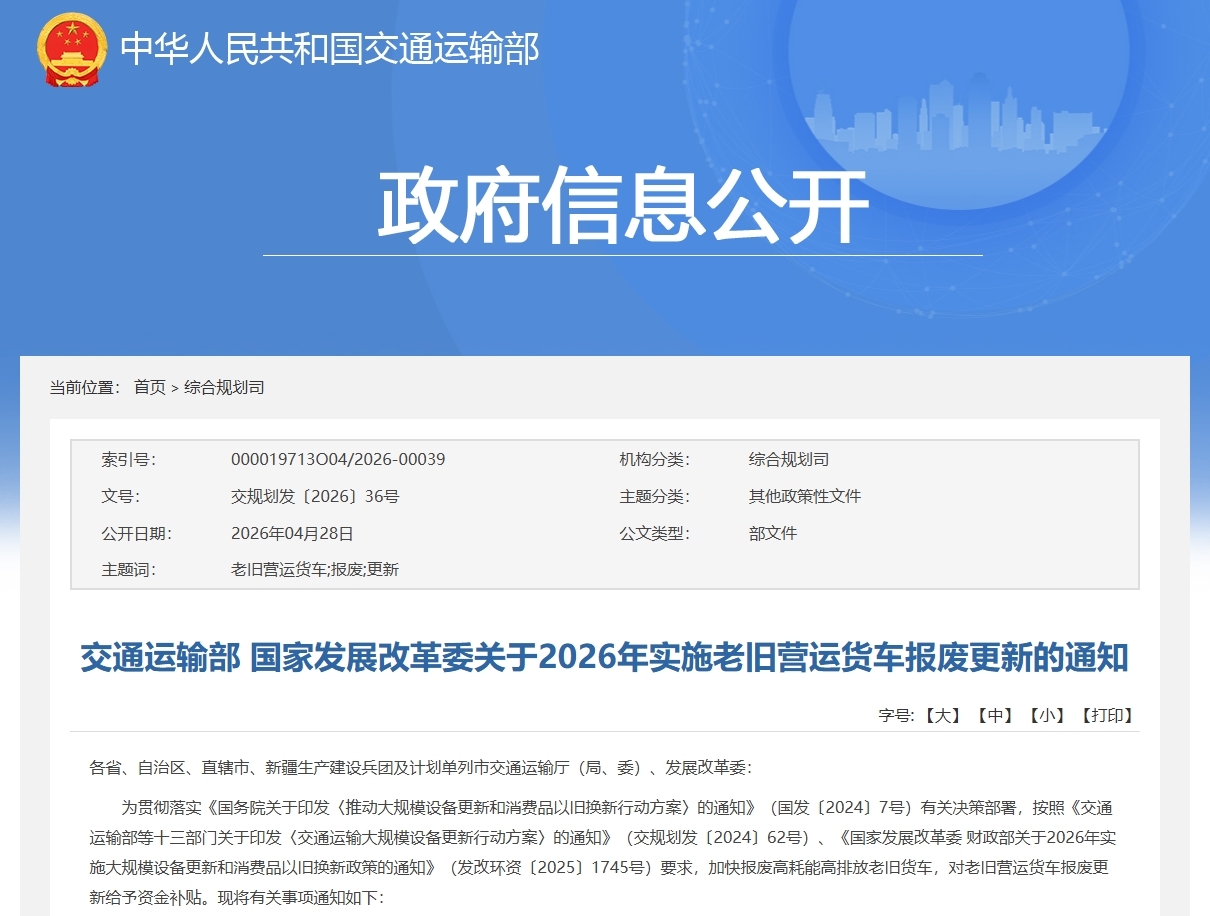Click the index number 000019713O04/2026-00039

(338, 460)
